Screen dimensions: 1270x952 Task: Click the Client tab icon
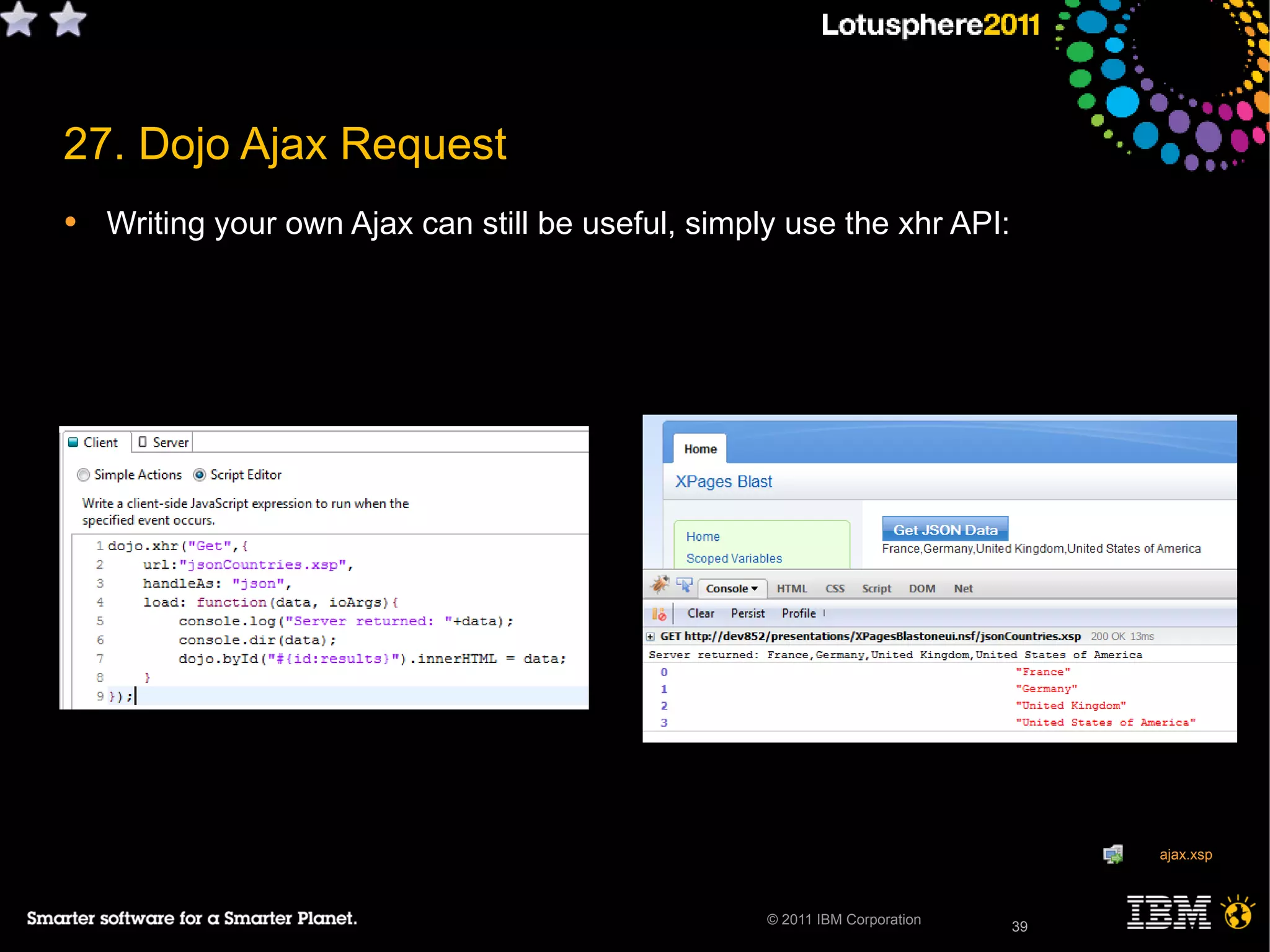coord(73,442)
